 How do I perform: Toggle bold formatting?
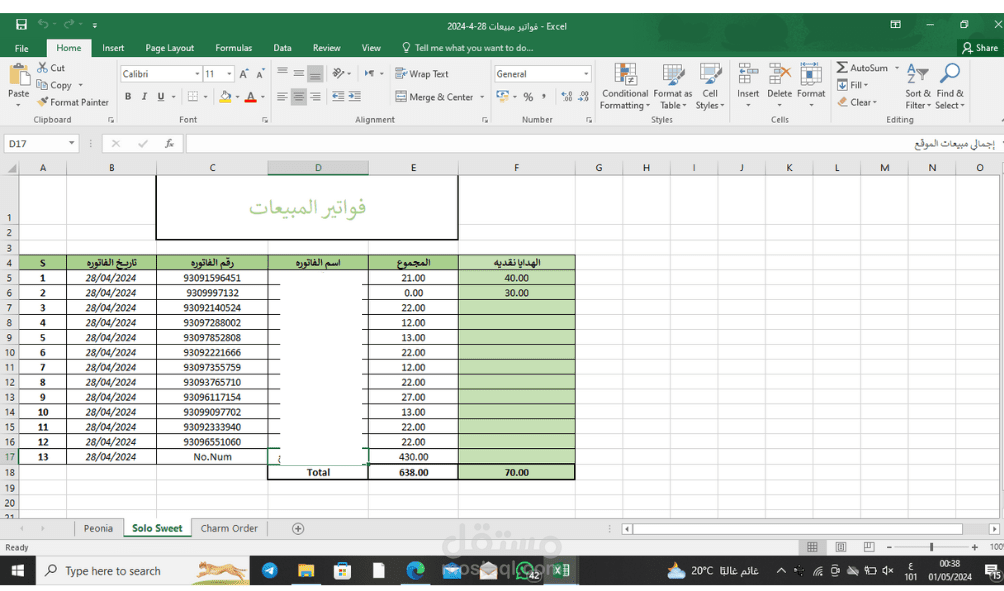pos(127,96)
